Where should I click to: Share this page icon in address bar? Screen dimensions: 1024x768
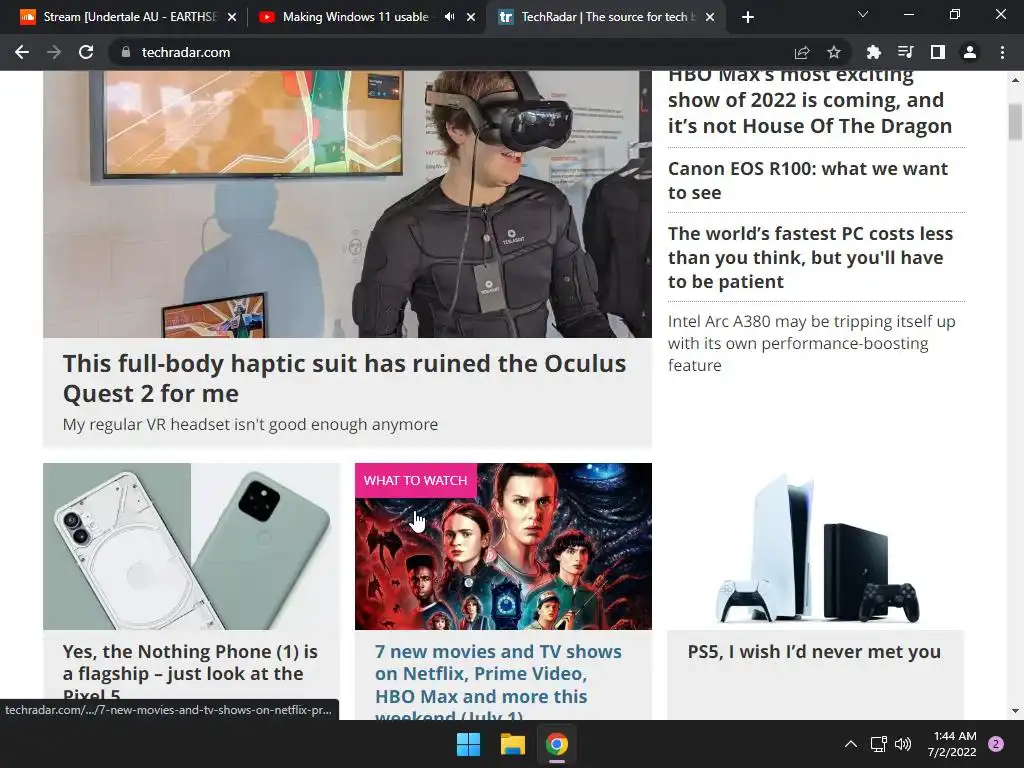pos(802,52)
